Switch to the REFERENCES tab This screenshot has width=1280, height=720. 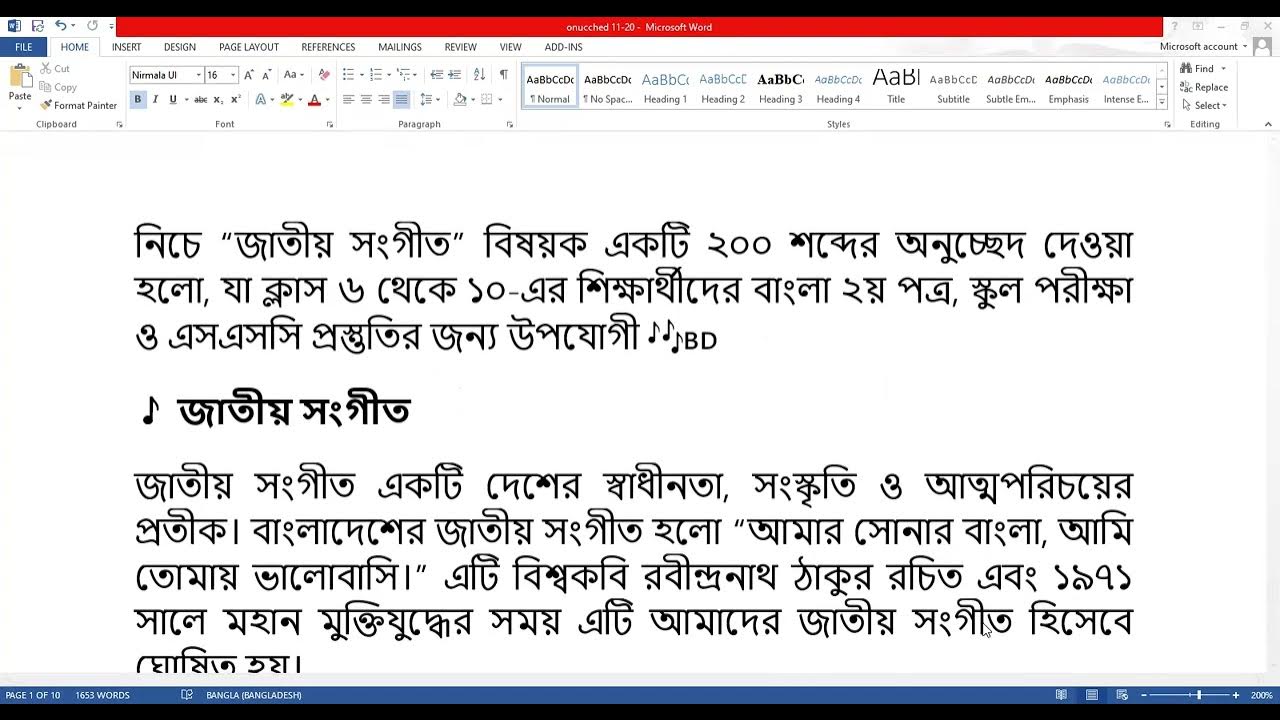click(328, 47)
